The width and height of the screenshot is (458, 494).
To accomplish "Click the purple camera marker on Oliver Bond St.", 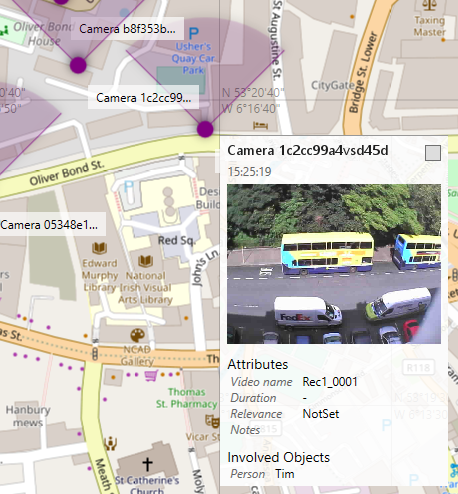I will pyautogui.click(x=205, y=129).
